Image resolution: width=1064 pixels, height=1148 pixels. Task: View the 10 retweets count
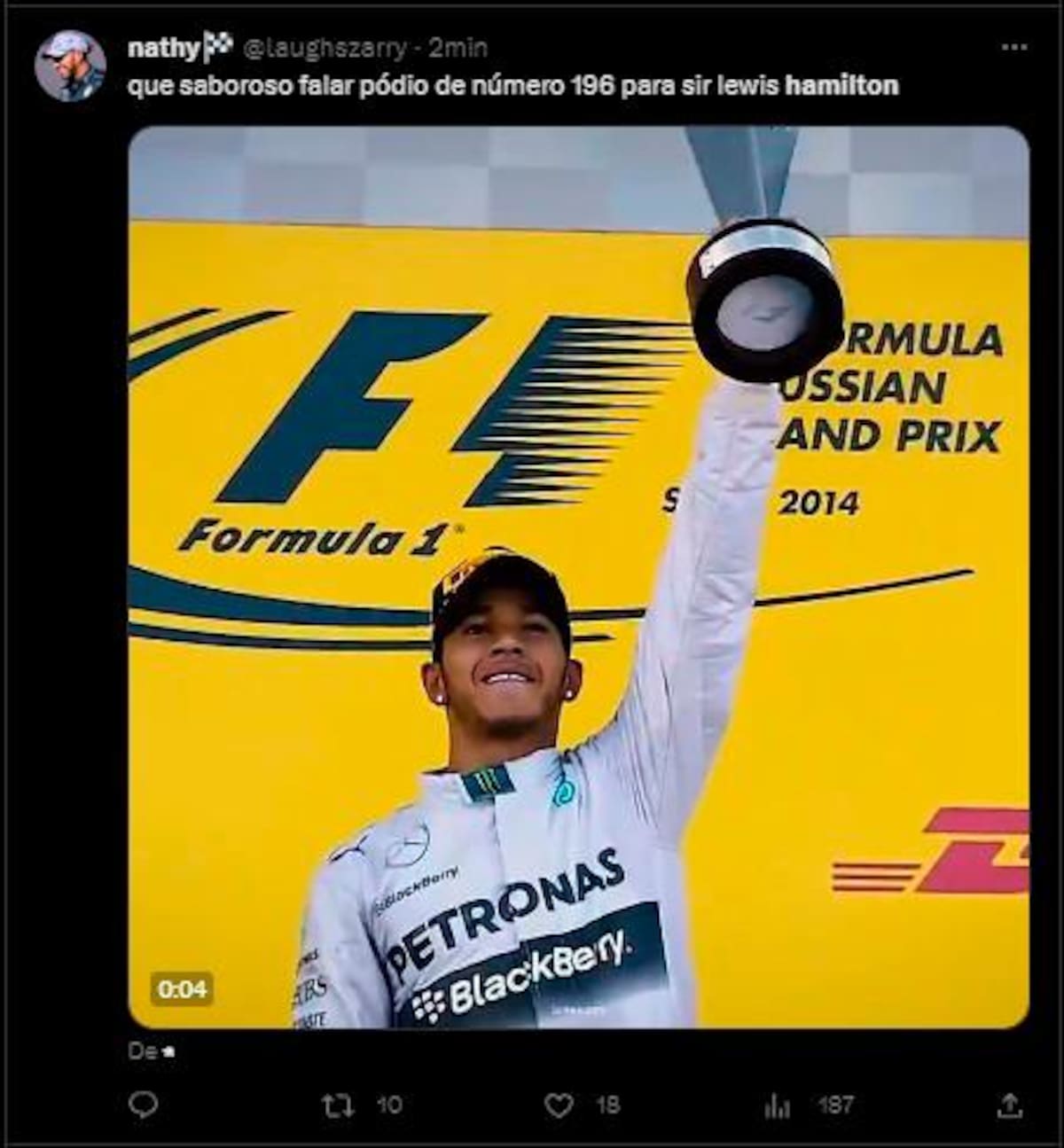pos(389,1105)
